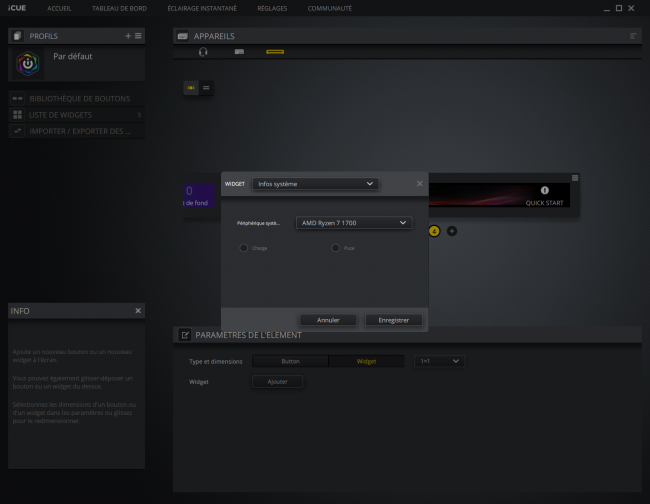Select the Puce radio button
650x504 pixels.
tap(335, 247)
